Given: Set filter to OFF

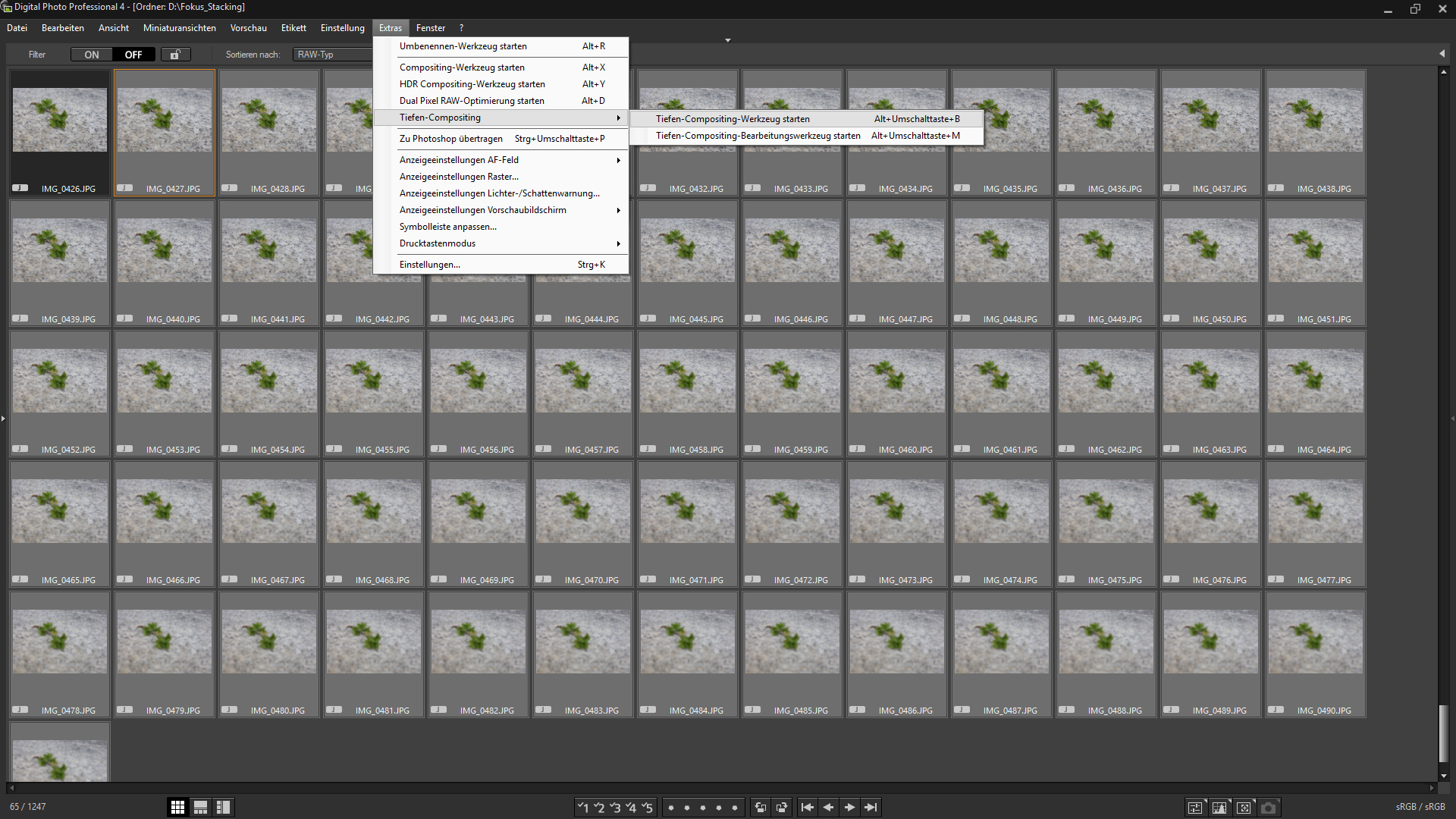Looking at the screenshot, I should [133, 55].
